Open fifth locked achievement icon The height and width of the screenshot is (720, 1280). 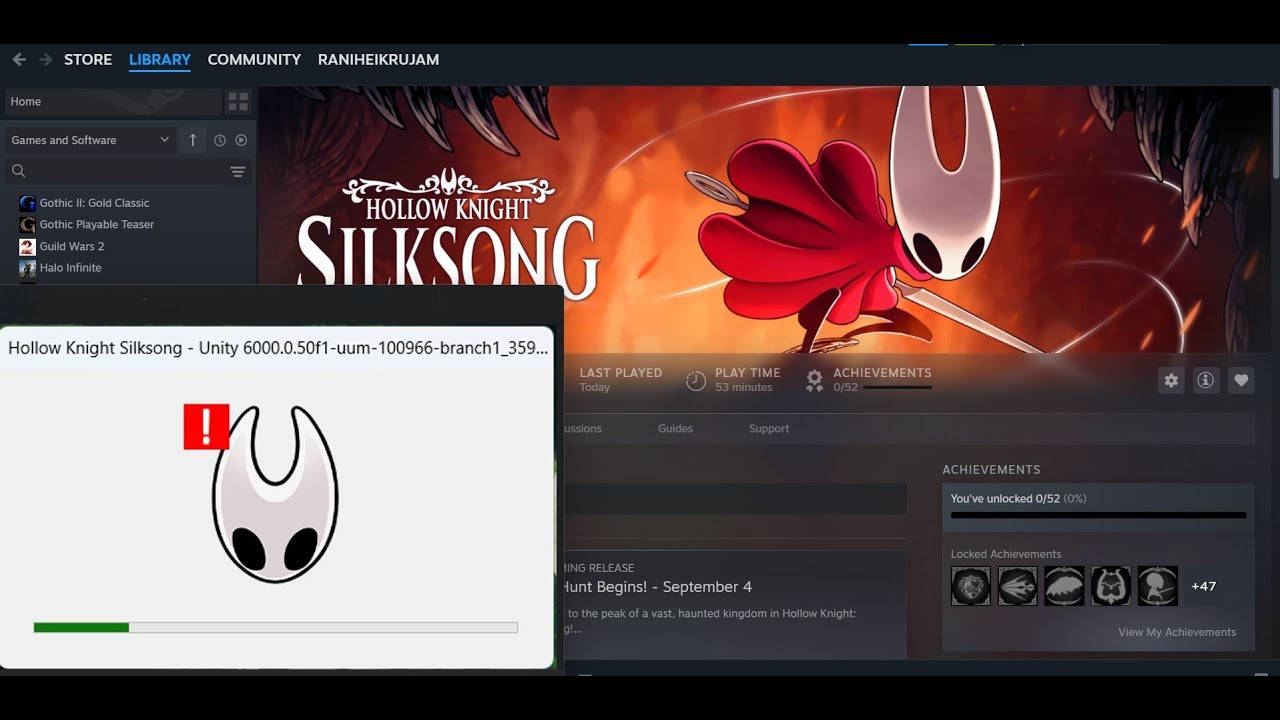click(1157, 586)
